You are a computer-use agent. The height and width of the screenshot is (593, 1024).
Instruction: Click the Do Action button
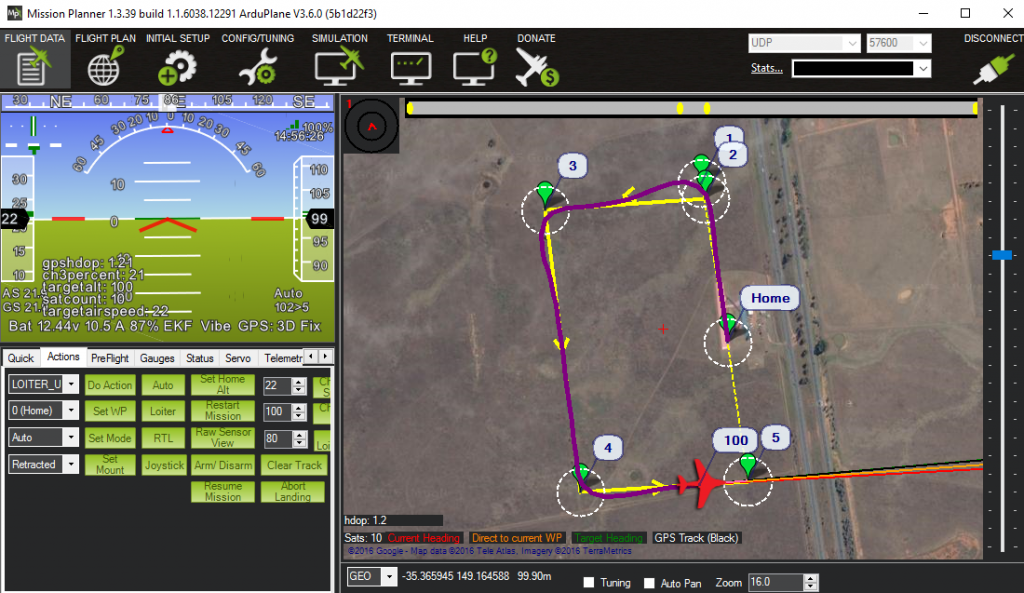pos(110,385)
